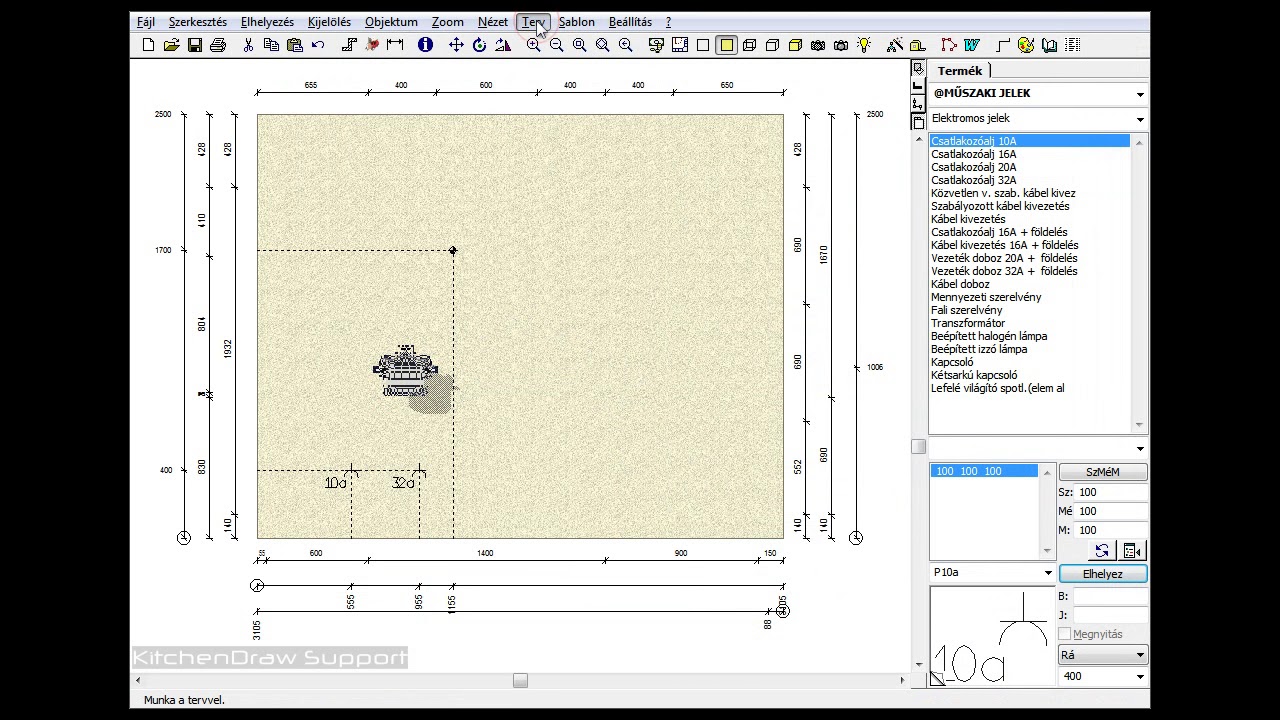Switch to the empty white square view

point(703,45)
